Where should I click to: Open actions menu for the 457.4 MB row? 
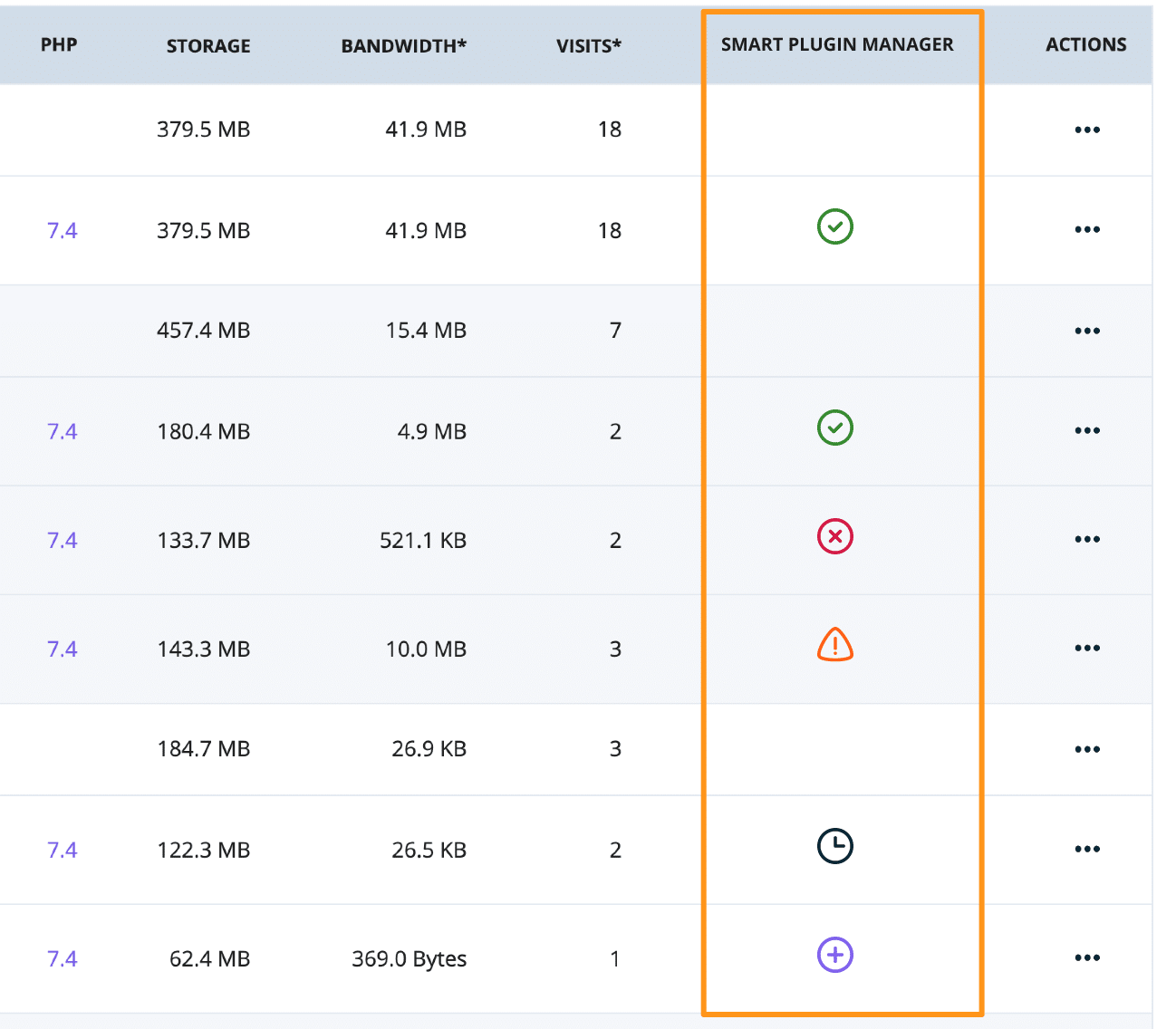[x=1086, y=331]
